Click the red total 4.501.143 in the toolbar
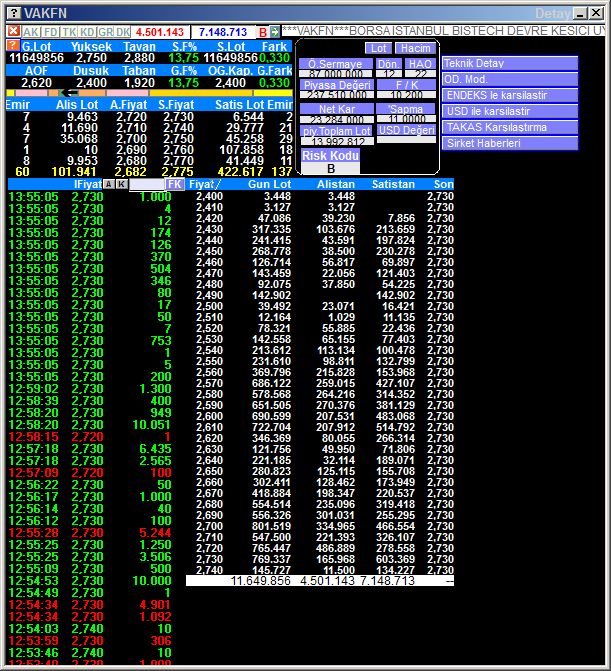611x671 pixels. click(160, 32)
